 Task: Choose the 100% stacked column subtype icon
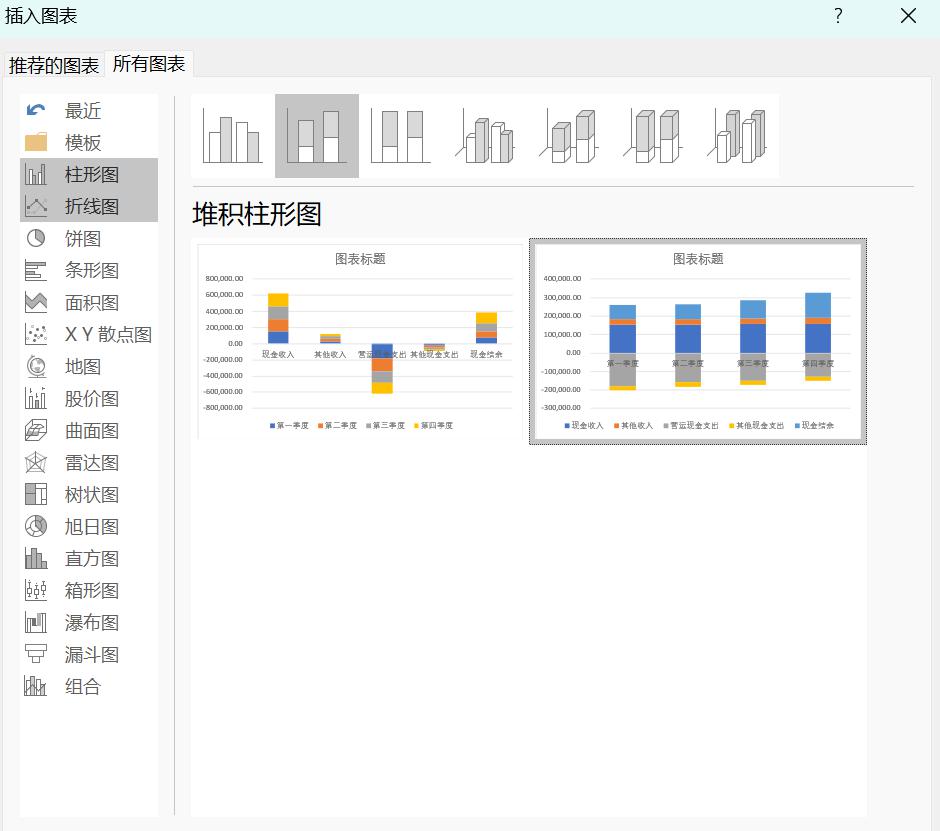coord(400,136)
